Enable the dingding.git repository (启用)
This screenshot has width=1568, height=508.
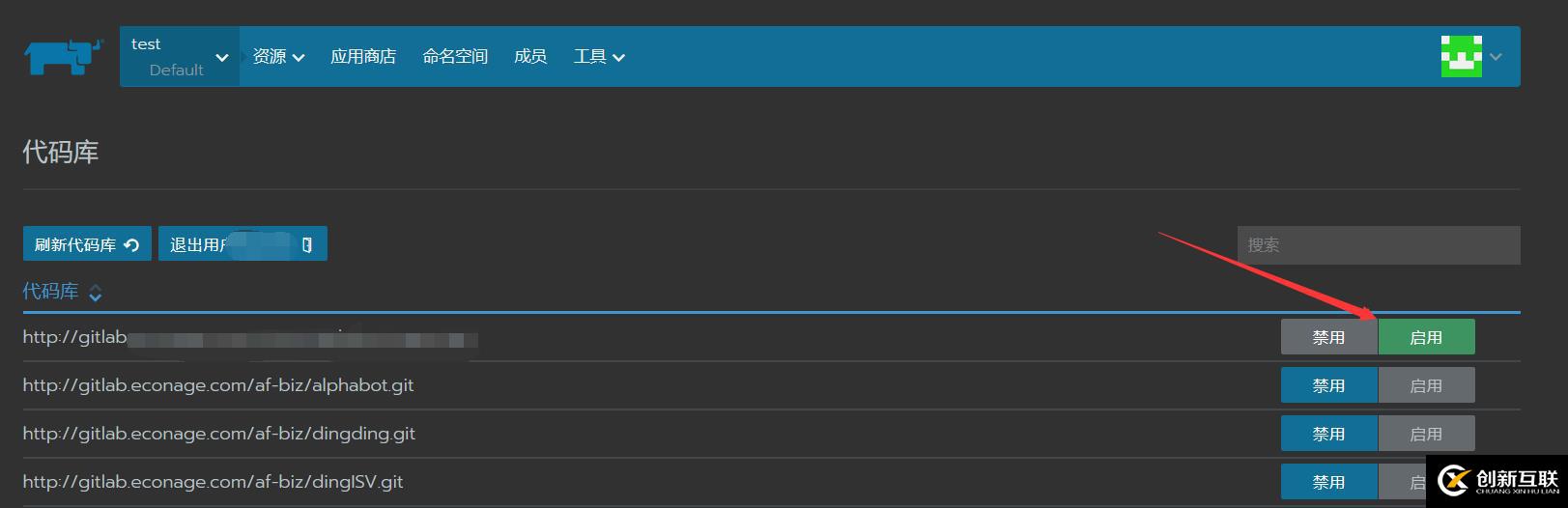tap(1426, 434)
